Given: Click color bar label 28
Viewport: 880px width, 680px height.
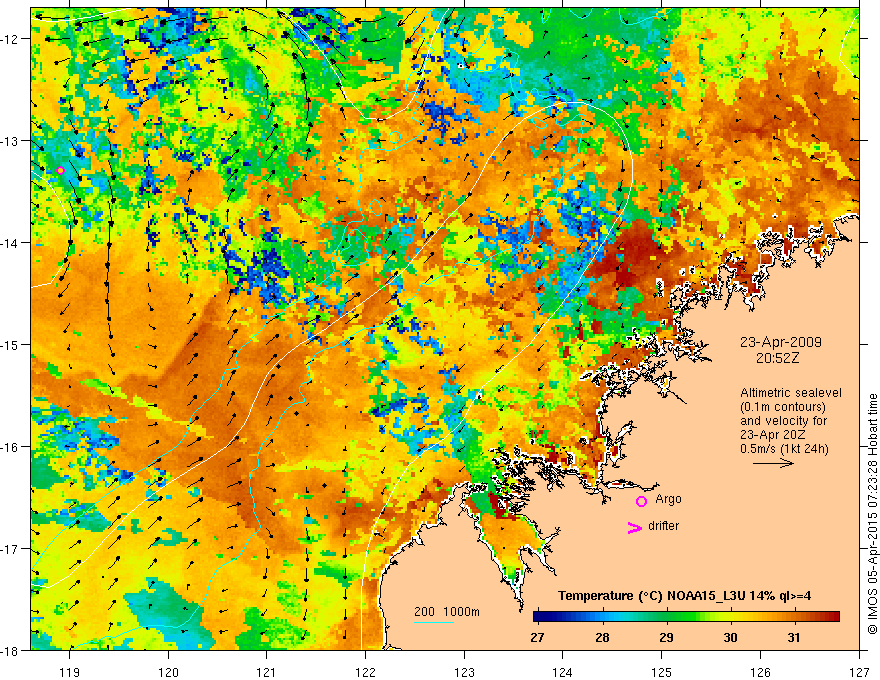Looking at the screenshot, I should click(602, 638).
